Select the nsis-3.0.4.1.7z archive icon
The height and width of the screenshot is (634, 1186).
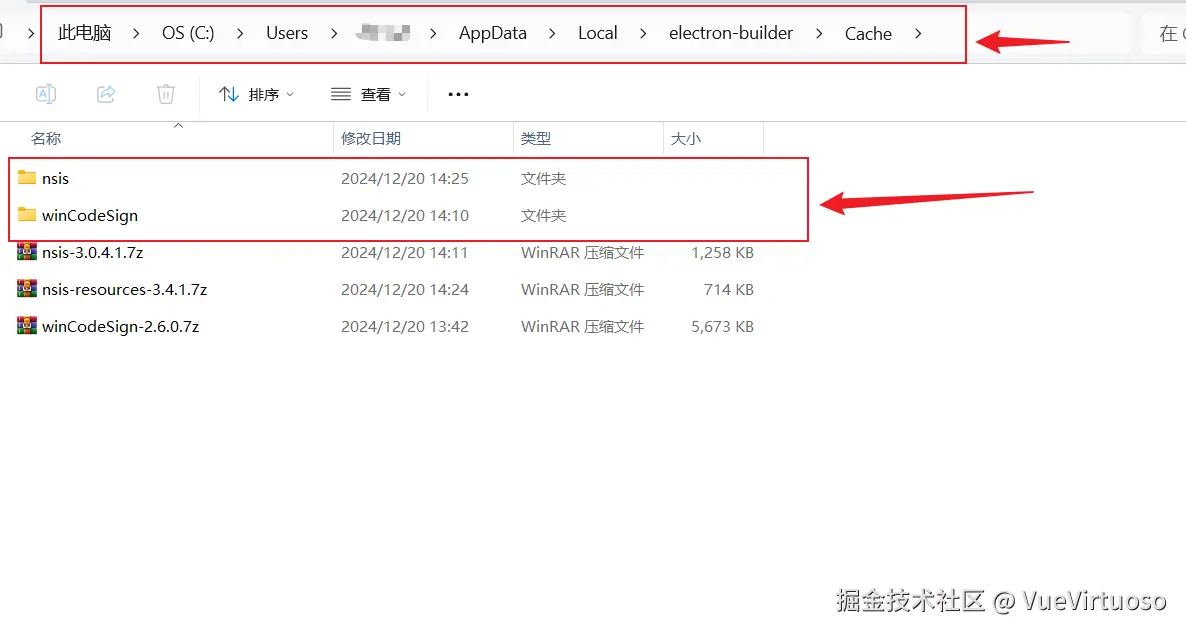[27, 251]
